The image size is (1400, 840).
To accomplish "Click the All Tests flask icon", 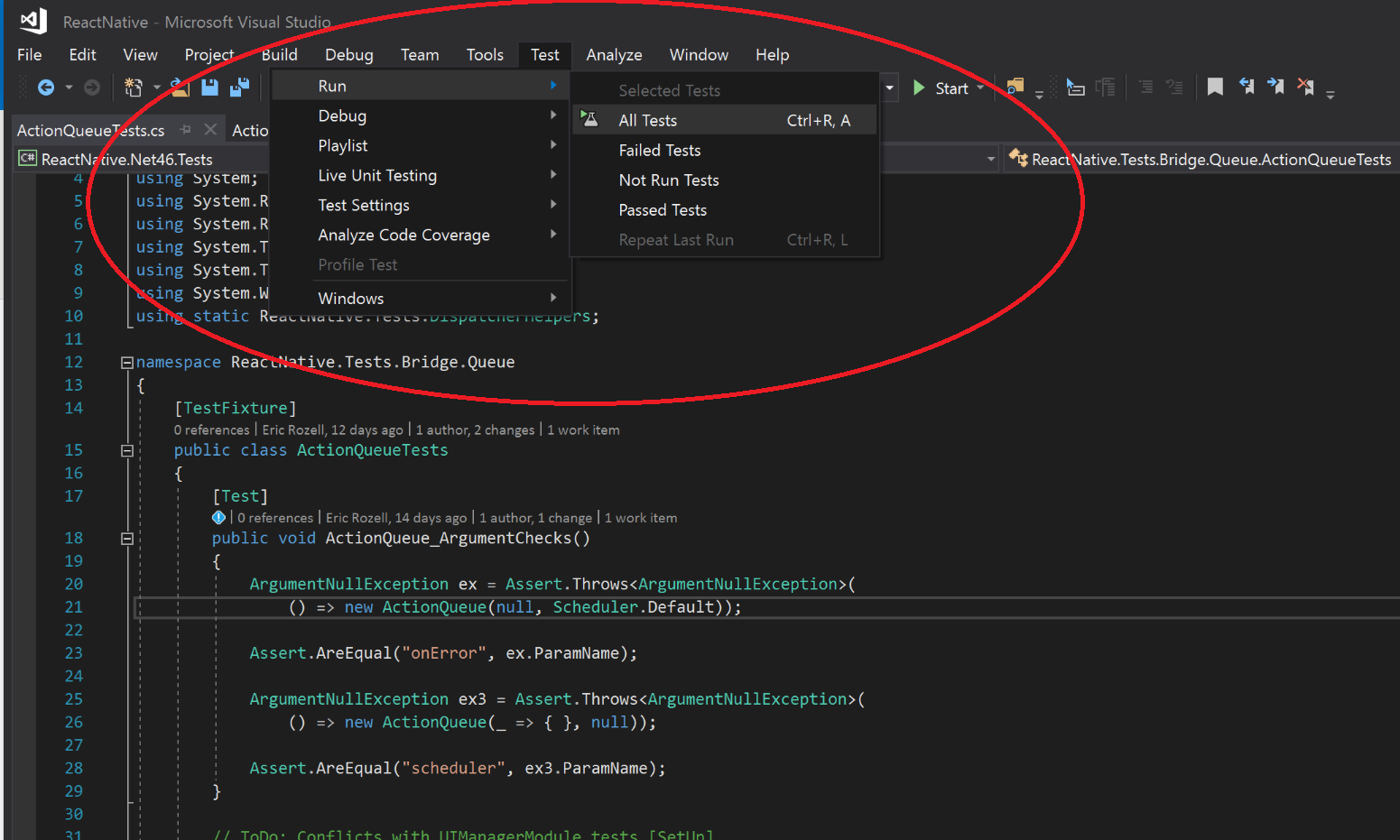I will (x=589, y=119).
